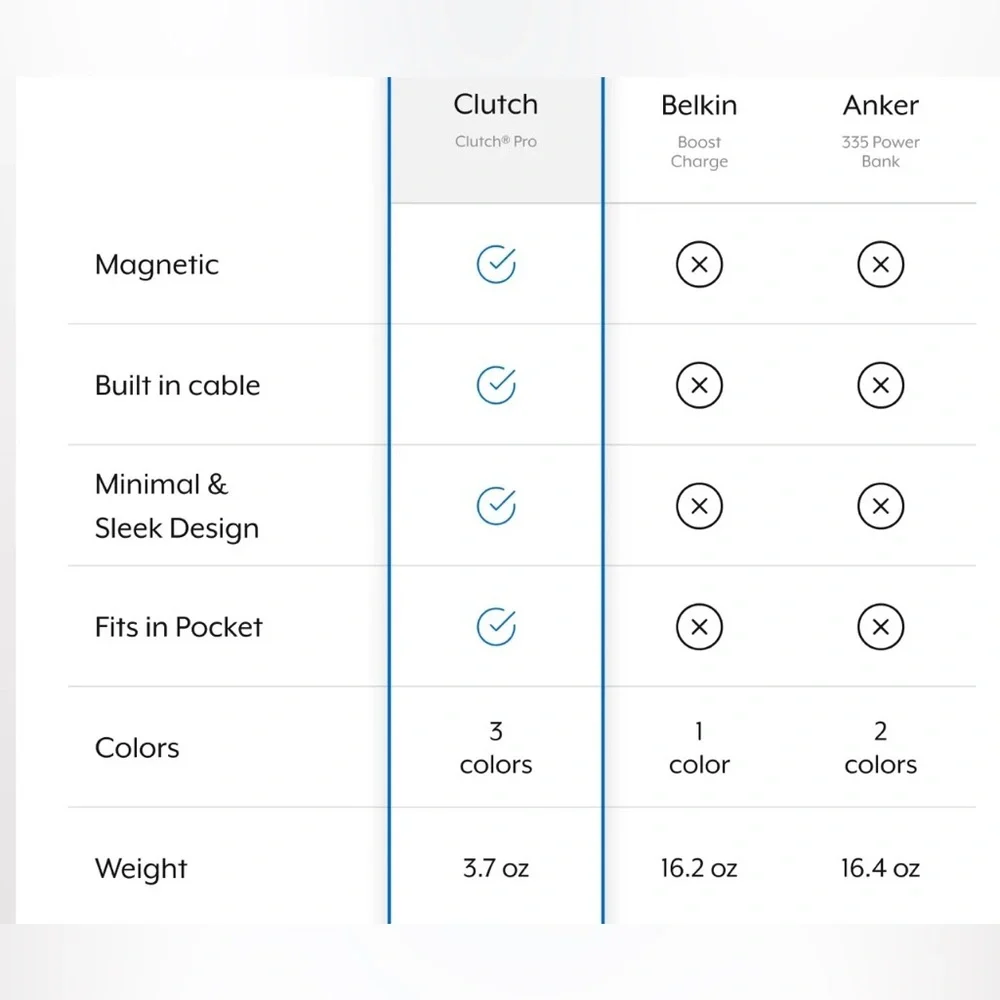Click the Clutch checkmark for Fits in Pocket
Viewport: 1000px width, 1000px height.
[x=496, y=626]
